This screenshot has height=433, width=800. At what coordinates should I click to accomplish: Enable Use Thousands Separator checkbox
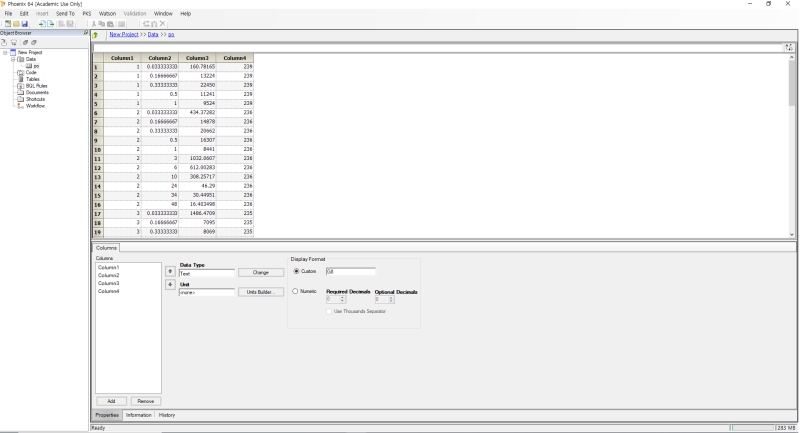329,311
